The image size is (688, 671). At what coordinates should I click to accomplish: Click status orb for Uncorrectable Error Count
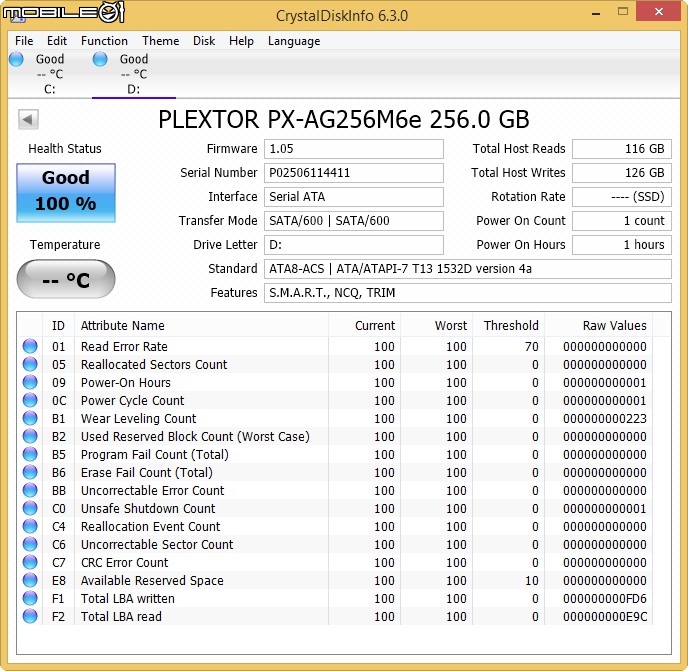[x=30, y=490]
